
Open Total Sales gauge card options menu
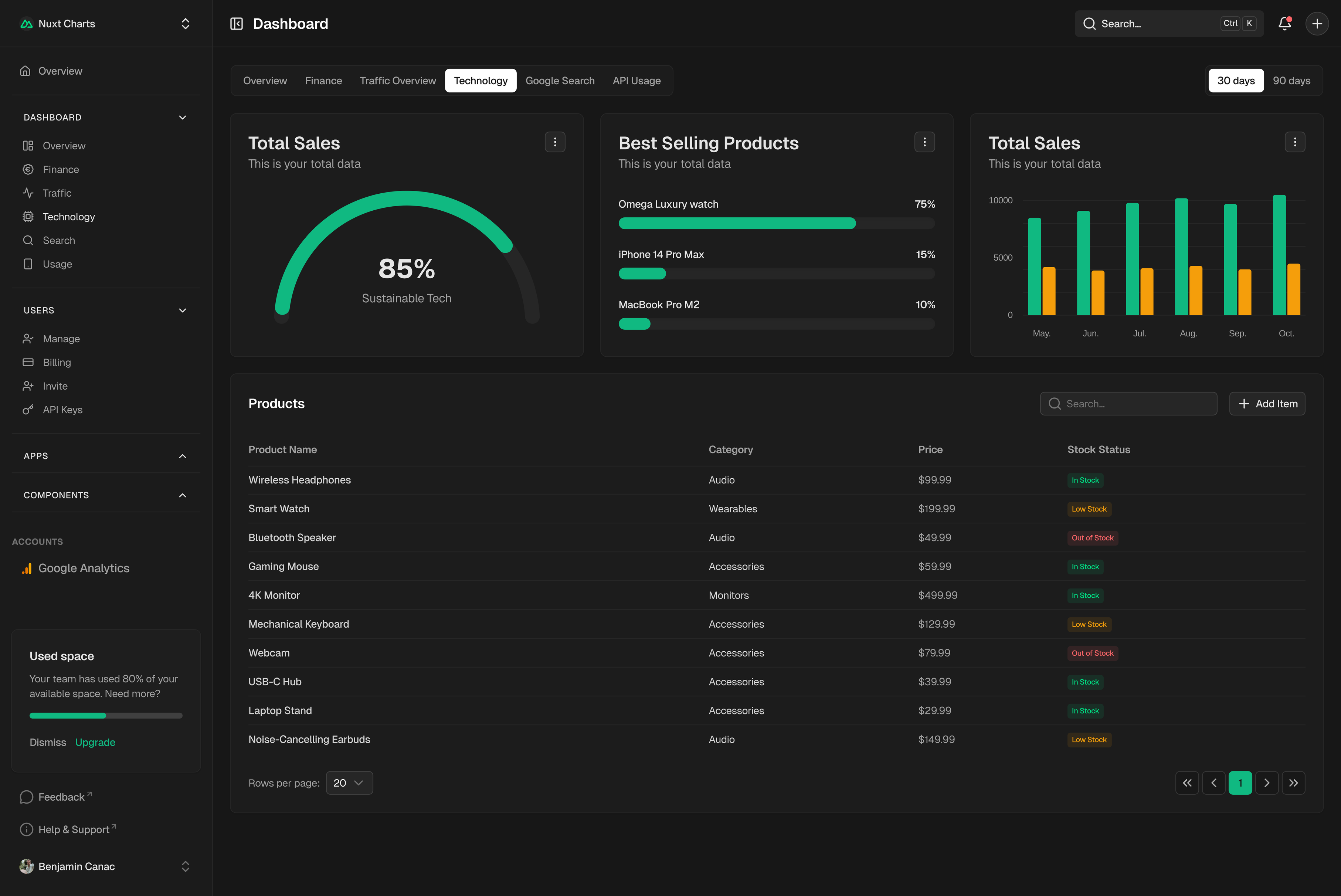point(555,142)
